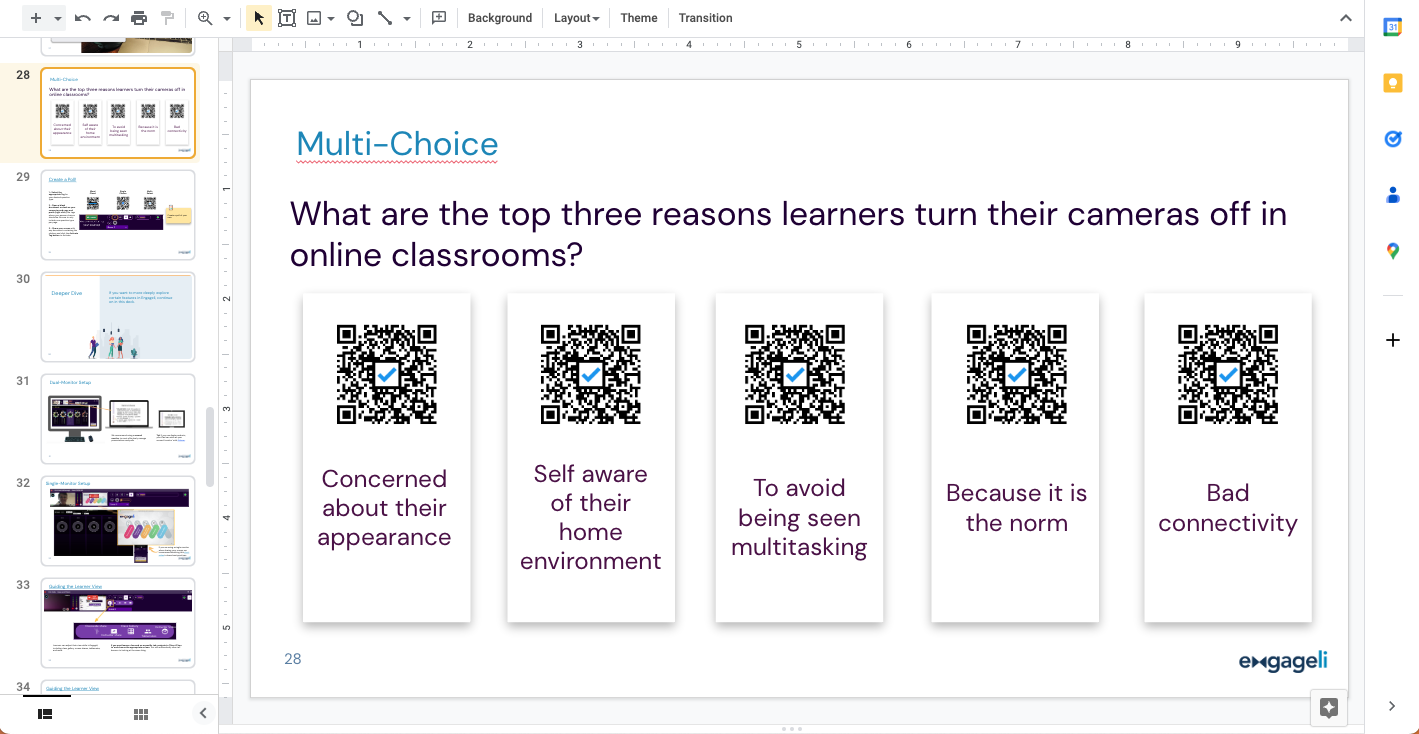The width and height of the screenshot is (1419, 734).
Task: Select QR code above Concerned about their appearance
Action: coord(387,374)
